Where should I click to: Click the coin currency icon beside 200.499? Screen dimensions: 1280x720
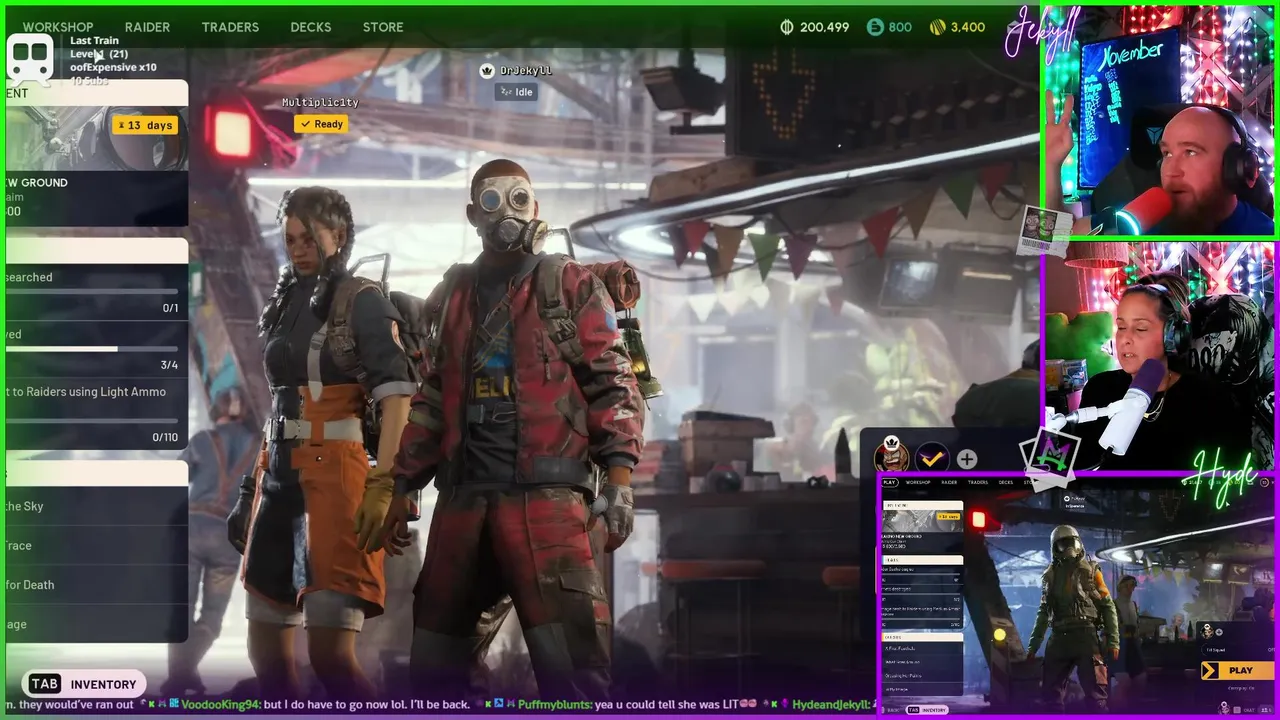coord(787,27)
